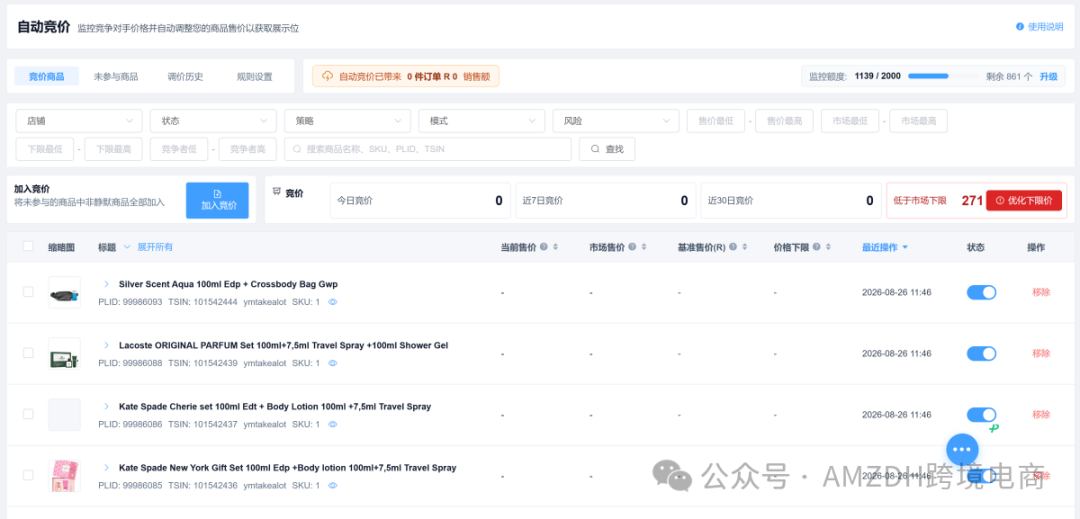Open the 风险 dropdown filter

(x=616, y=120)
